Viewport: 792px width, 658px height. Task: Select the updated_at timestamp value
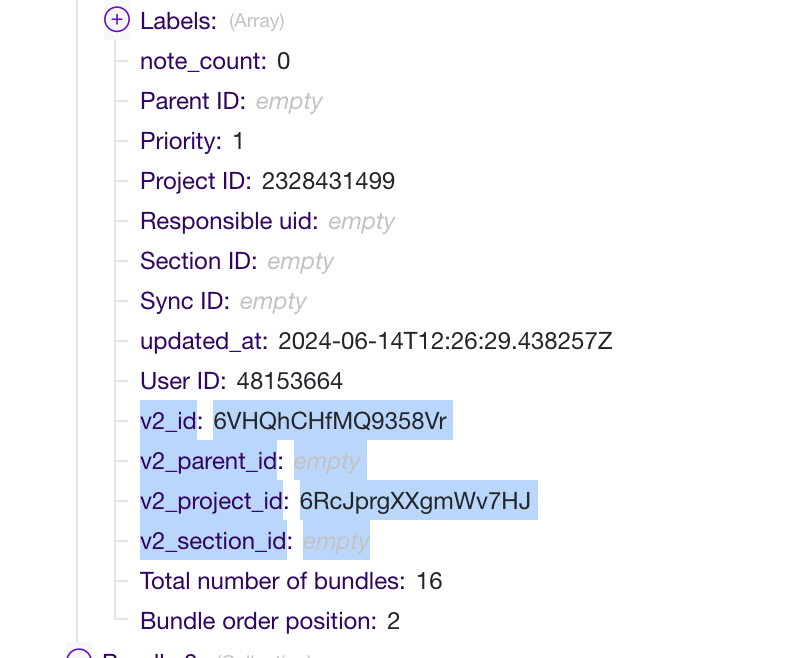445,341
